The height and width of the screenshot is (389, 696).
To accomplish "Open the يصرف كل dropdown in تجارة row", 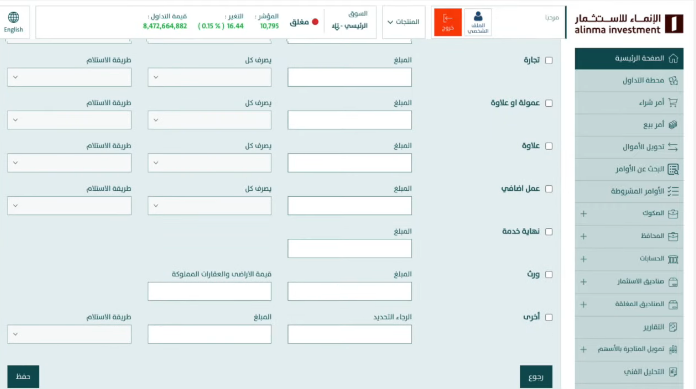I will click(x=210, y=77).
